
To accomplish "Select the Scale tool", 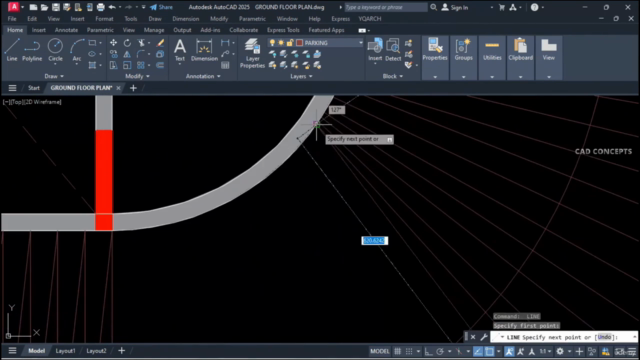I will point(127,65).
